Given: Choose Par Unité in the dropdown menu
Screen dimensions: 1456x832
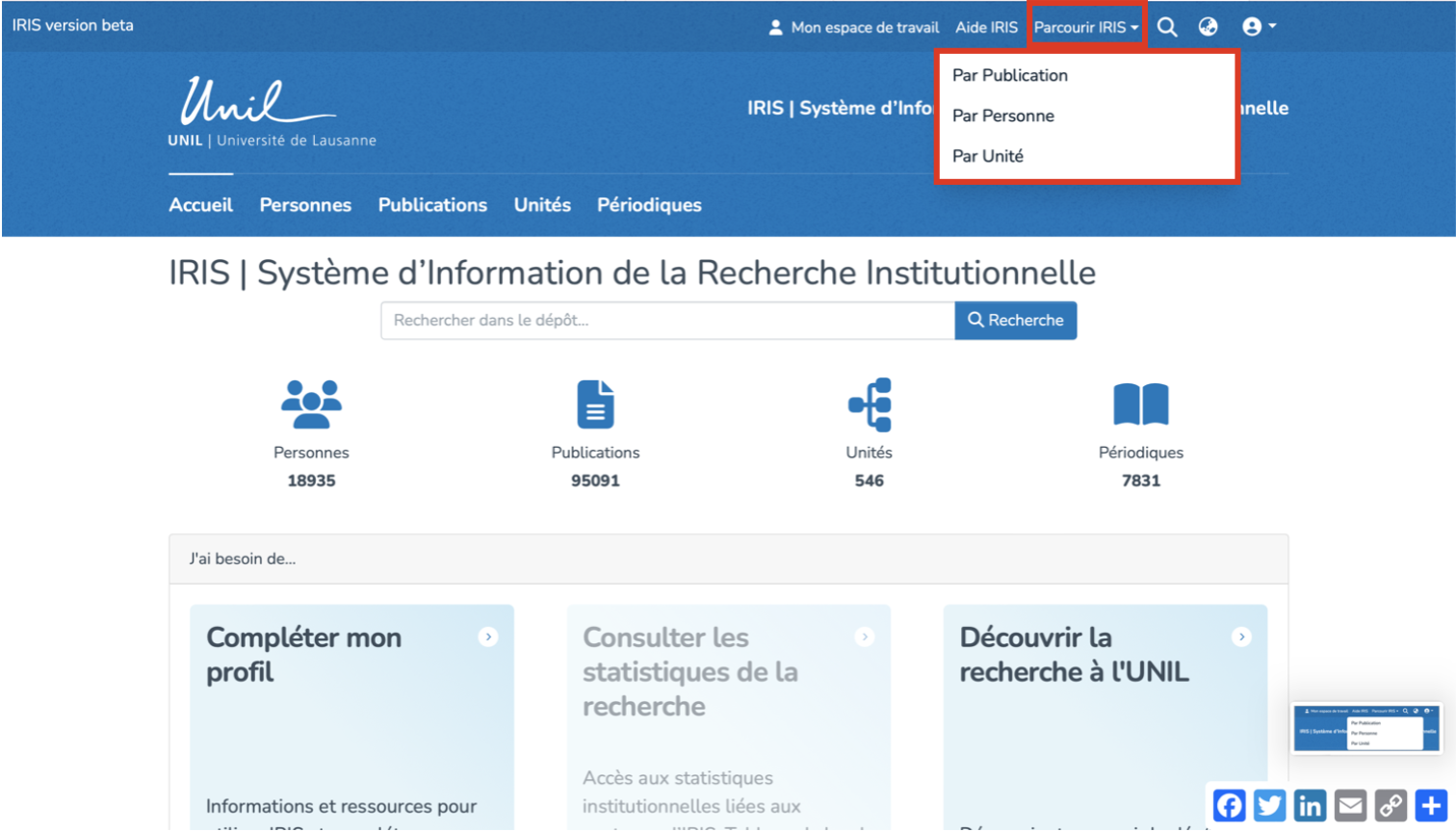Looking at the screenshot, I should 987,156.
